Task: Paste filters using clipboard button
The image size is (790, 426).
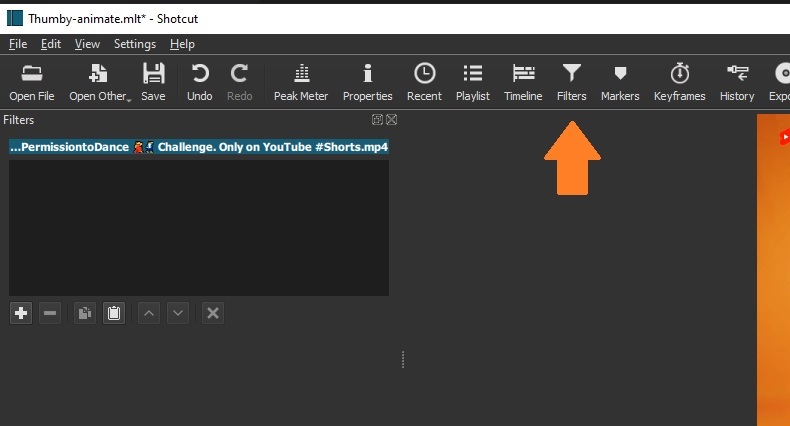Action: click(114, 313)
